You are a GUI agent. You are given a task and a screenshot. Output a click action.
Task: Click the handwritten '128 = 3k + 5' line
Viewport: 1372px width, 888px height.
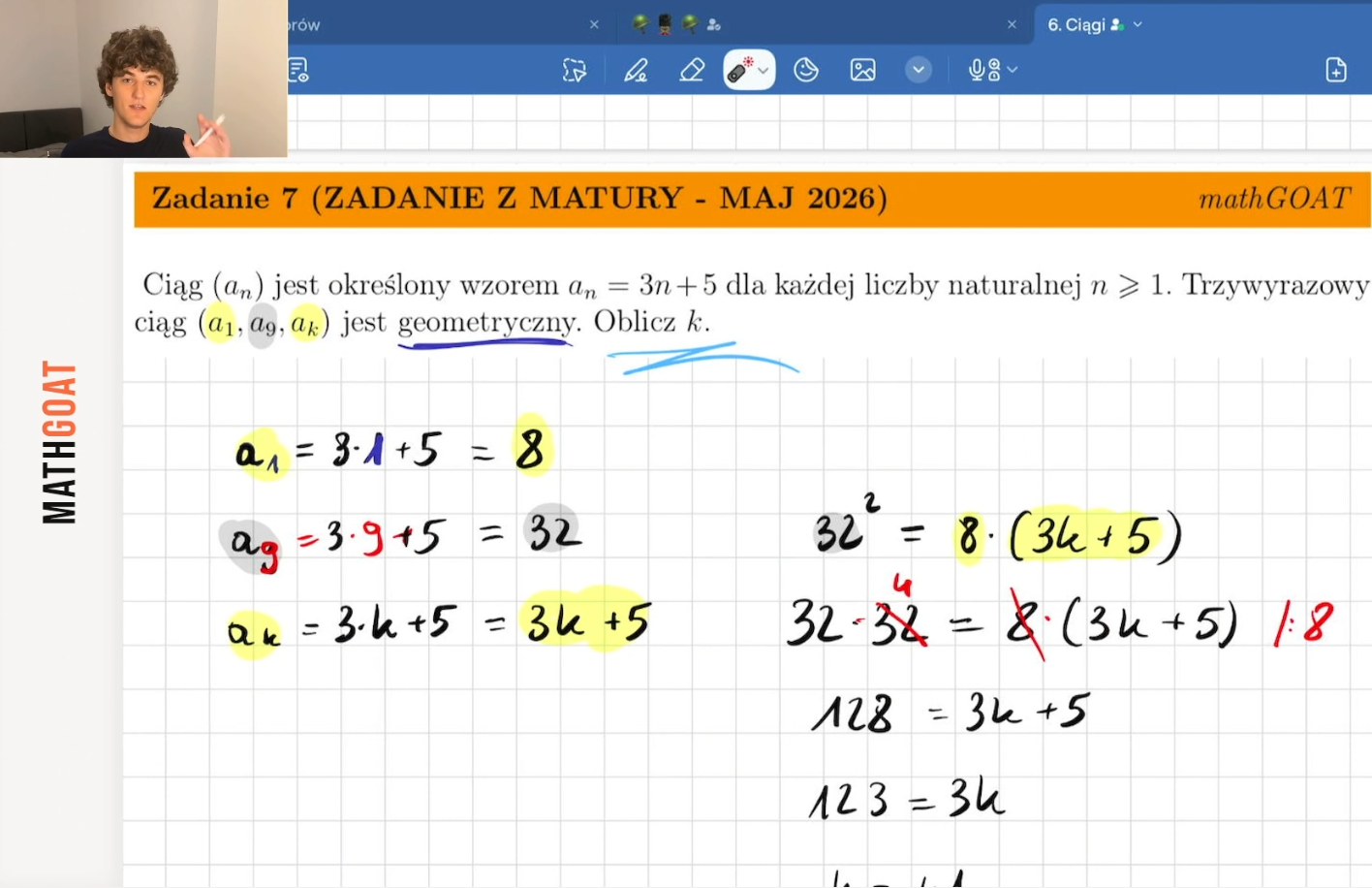[x=950, y=713]
